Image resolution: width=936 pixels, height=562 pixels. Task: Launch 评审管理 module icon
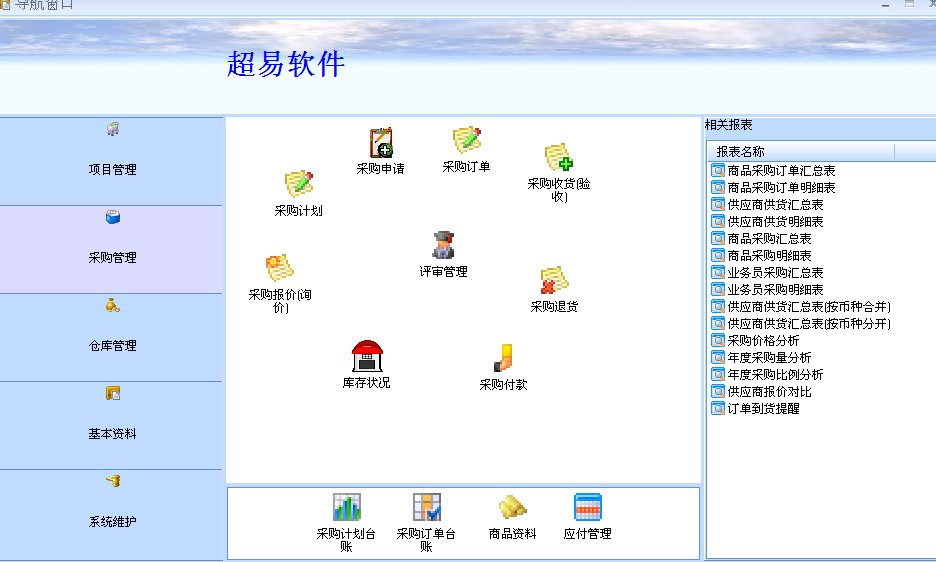(443, 246)
